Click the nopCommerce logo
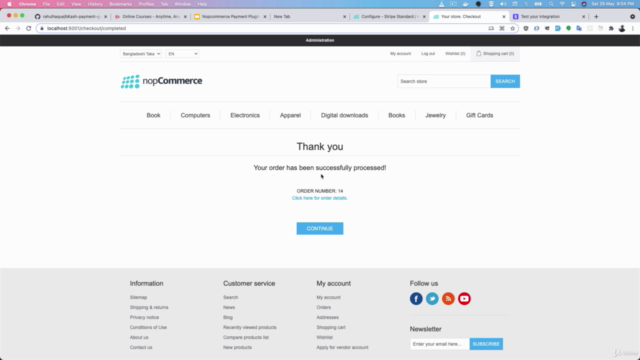The image size is (640, 360). 161,81
